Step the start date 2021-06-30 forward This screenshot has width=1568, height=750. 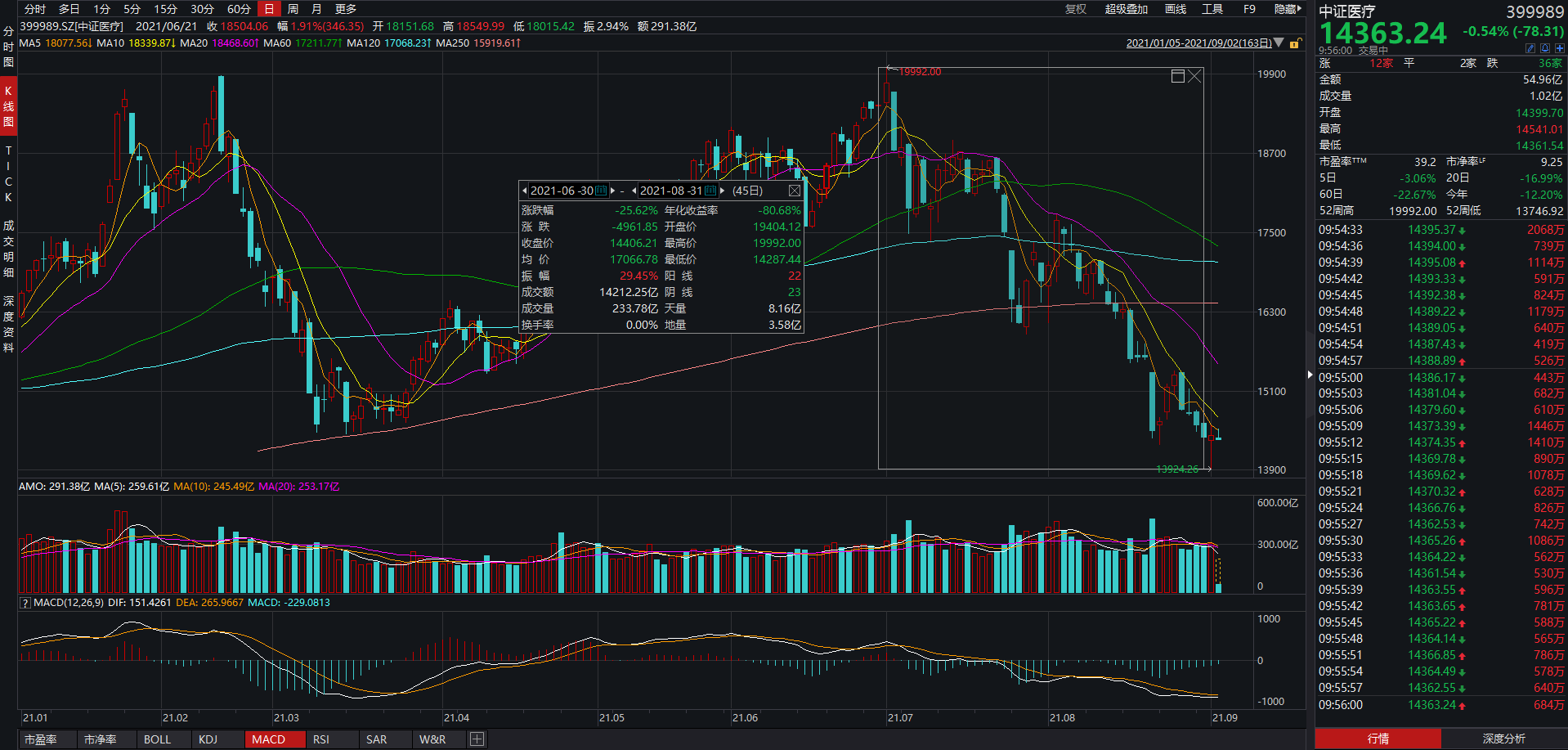(612, 191)
